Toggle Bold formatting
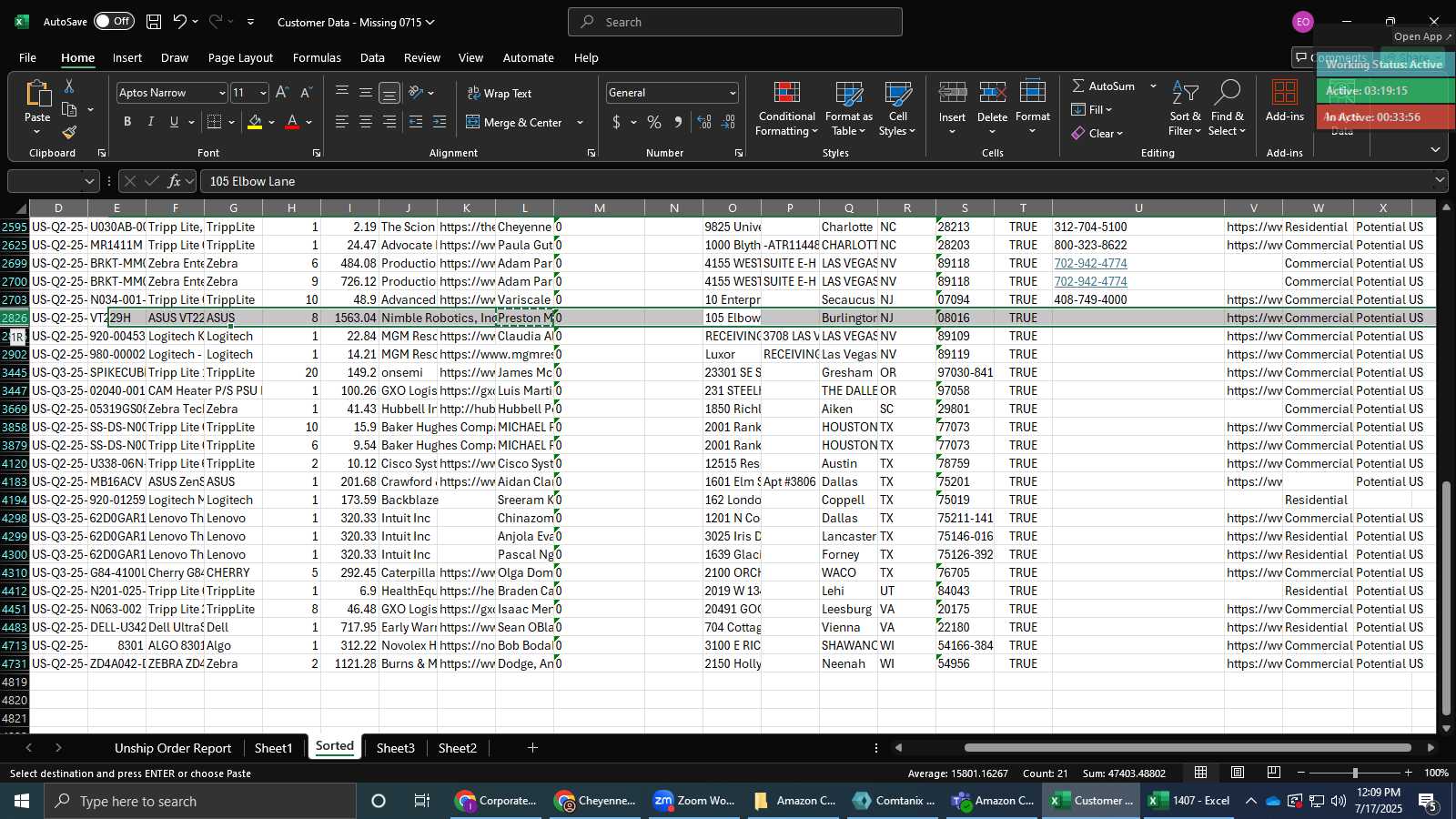 pyautogui.click(x=127, y=122)
